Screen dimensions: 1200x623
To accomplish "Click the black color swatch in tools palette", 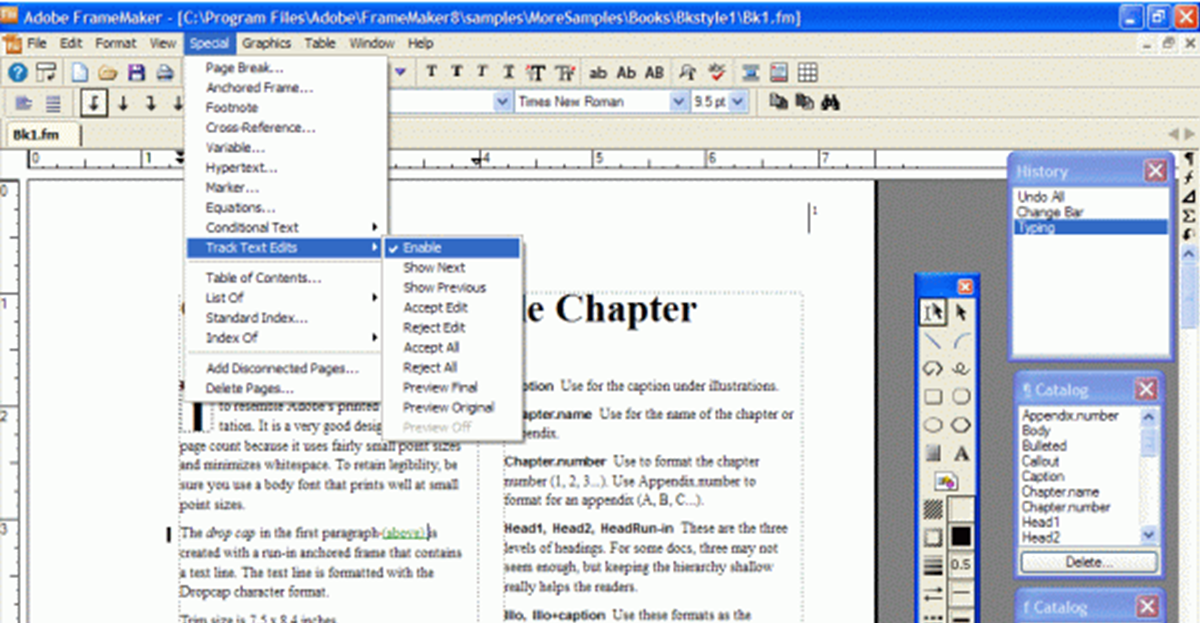I will point(961,537).
